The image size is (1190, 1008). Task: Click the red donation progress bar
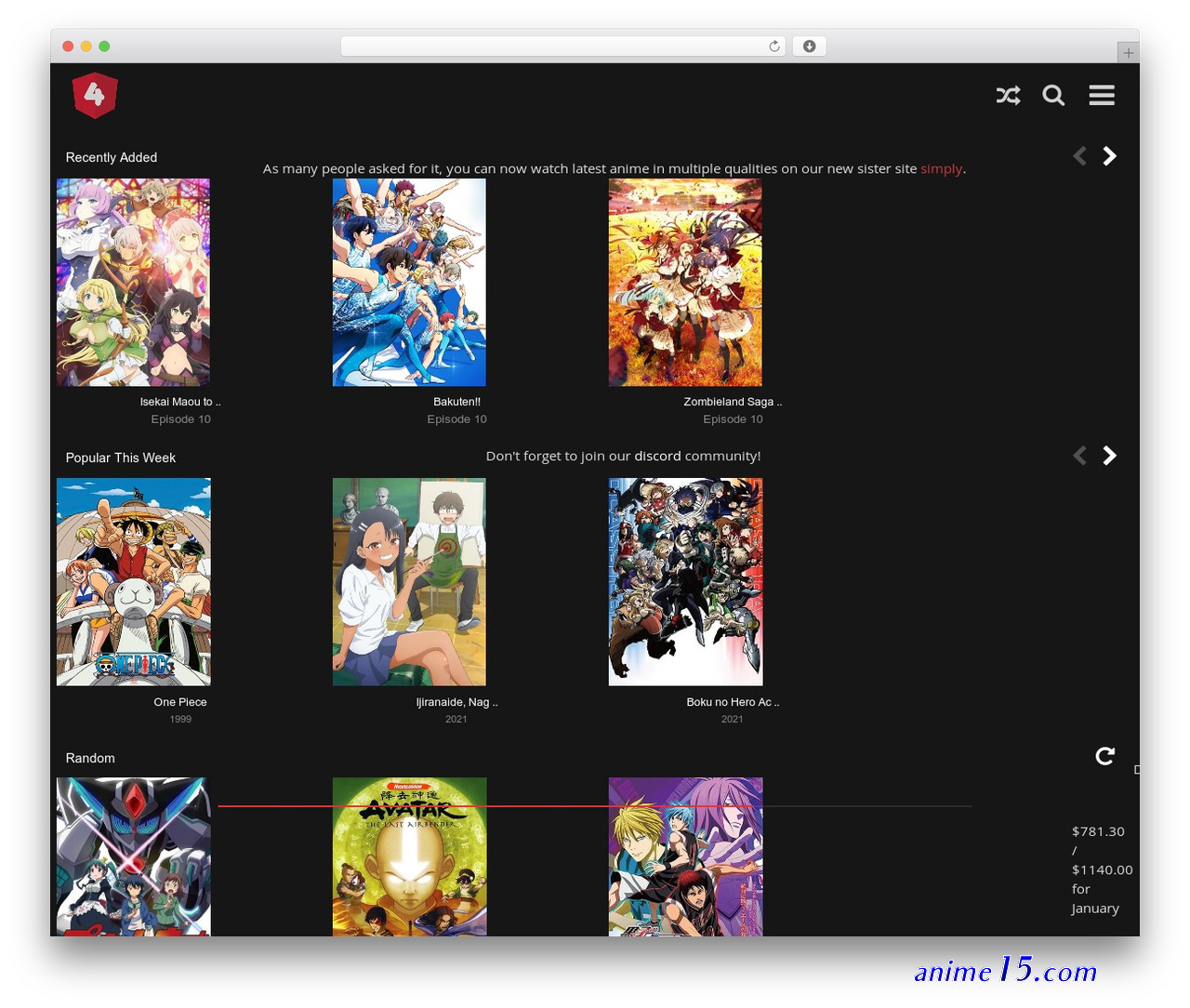pyautogui.click(x=595, y=806)
